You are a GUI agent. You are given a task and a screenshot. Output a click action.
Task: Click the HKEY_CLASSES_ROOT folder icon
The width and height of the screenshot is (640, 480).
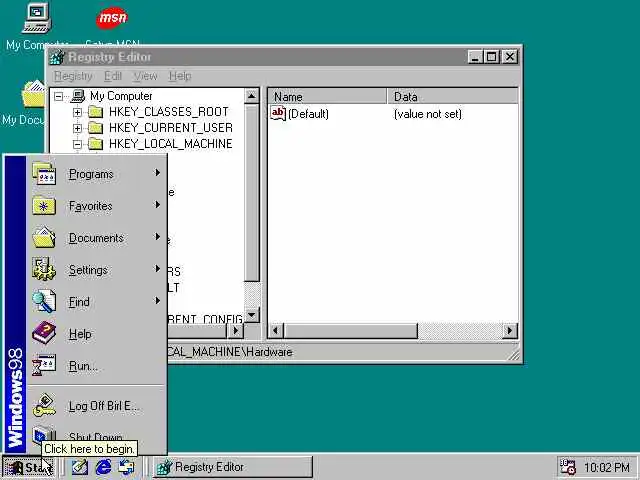tap(96, 112)
